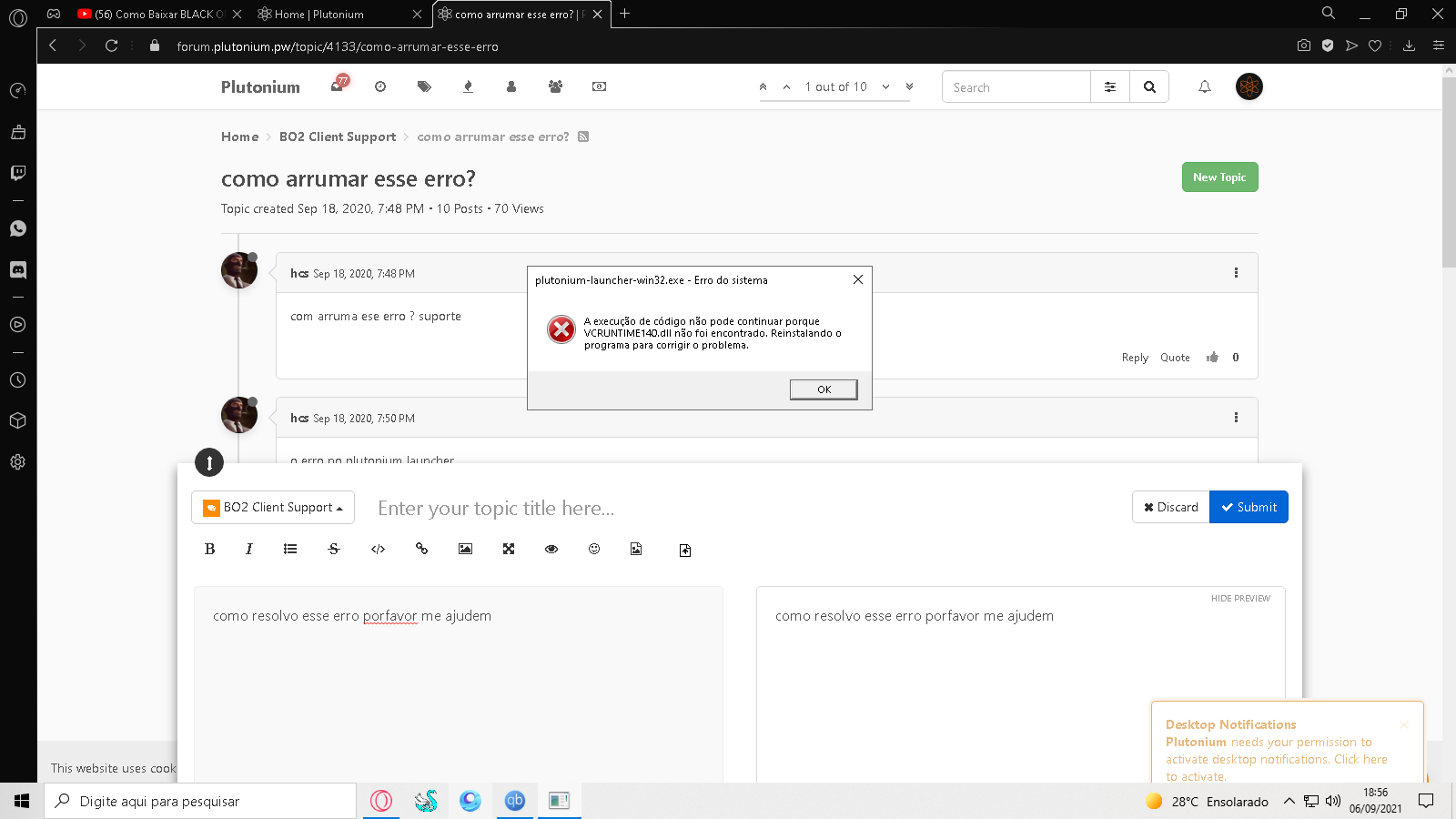Click OK in the error dialog image

pos(824,389)
